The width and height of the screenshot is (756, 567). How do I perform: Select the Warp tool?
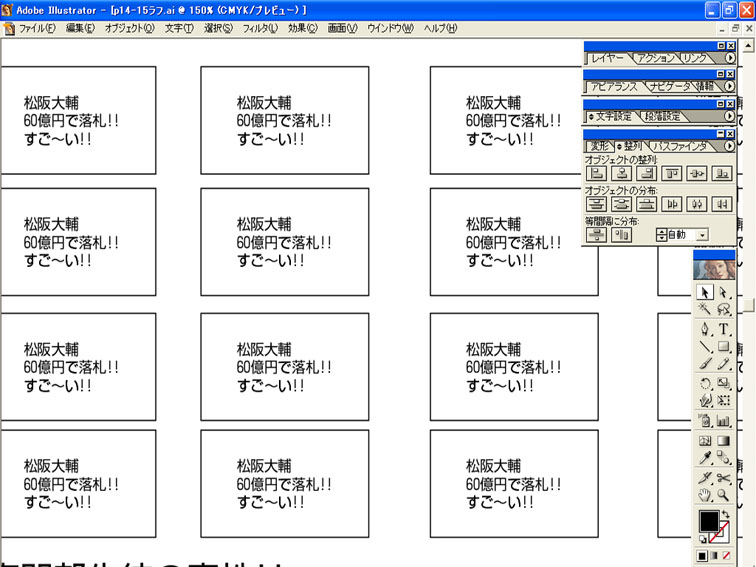click(704, 401)
